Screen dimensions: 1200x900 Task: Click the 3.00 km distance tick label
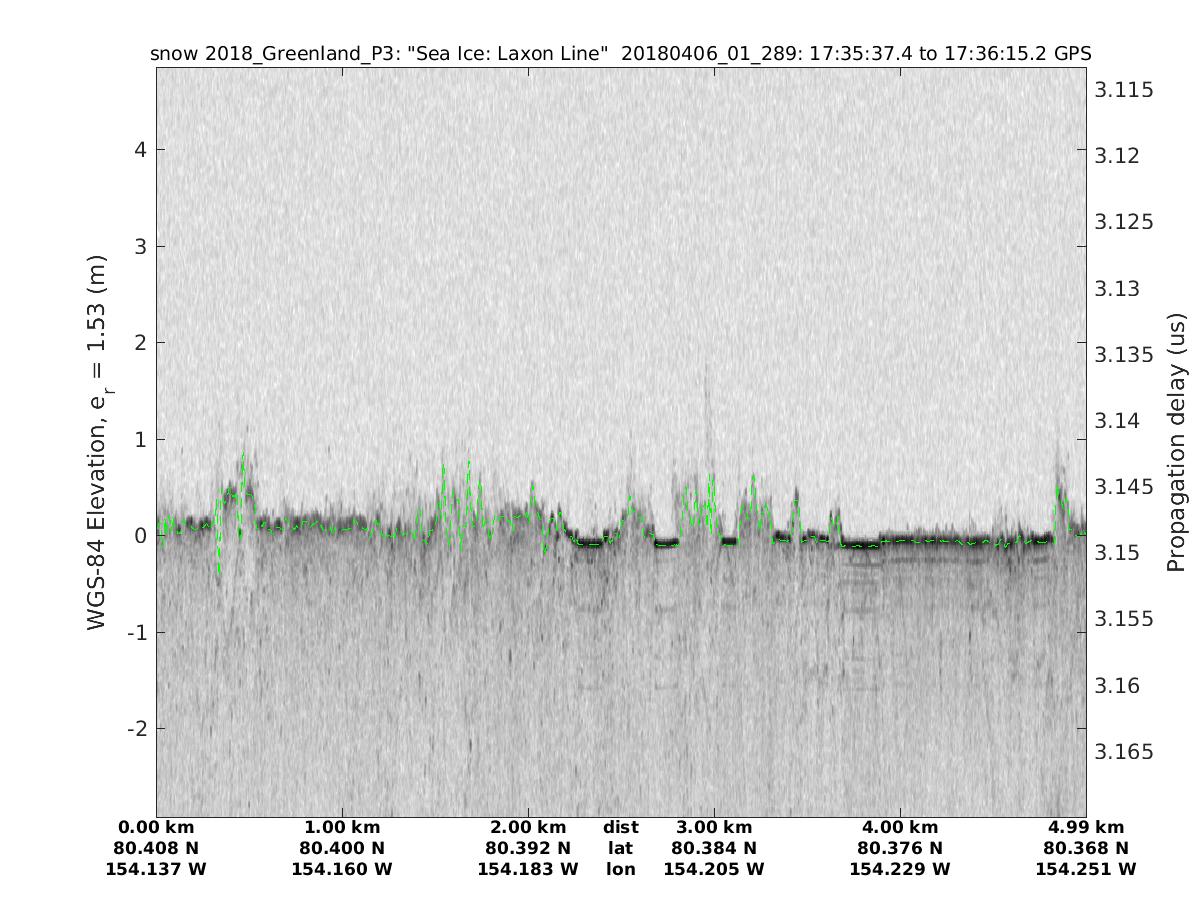click(x=714, y=827)
